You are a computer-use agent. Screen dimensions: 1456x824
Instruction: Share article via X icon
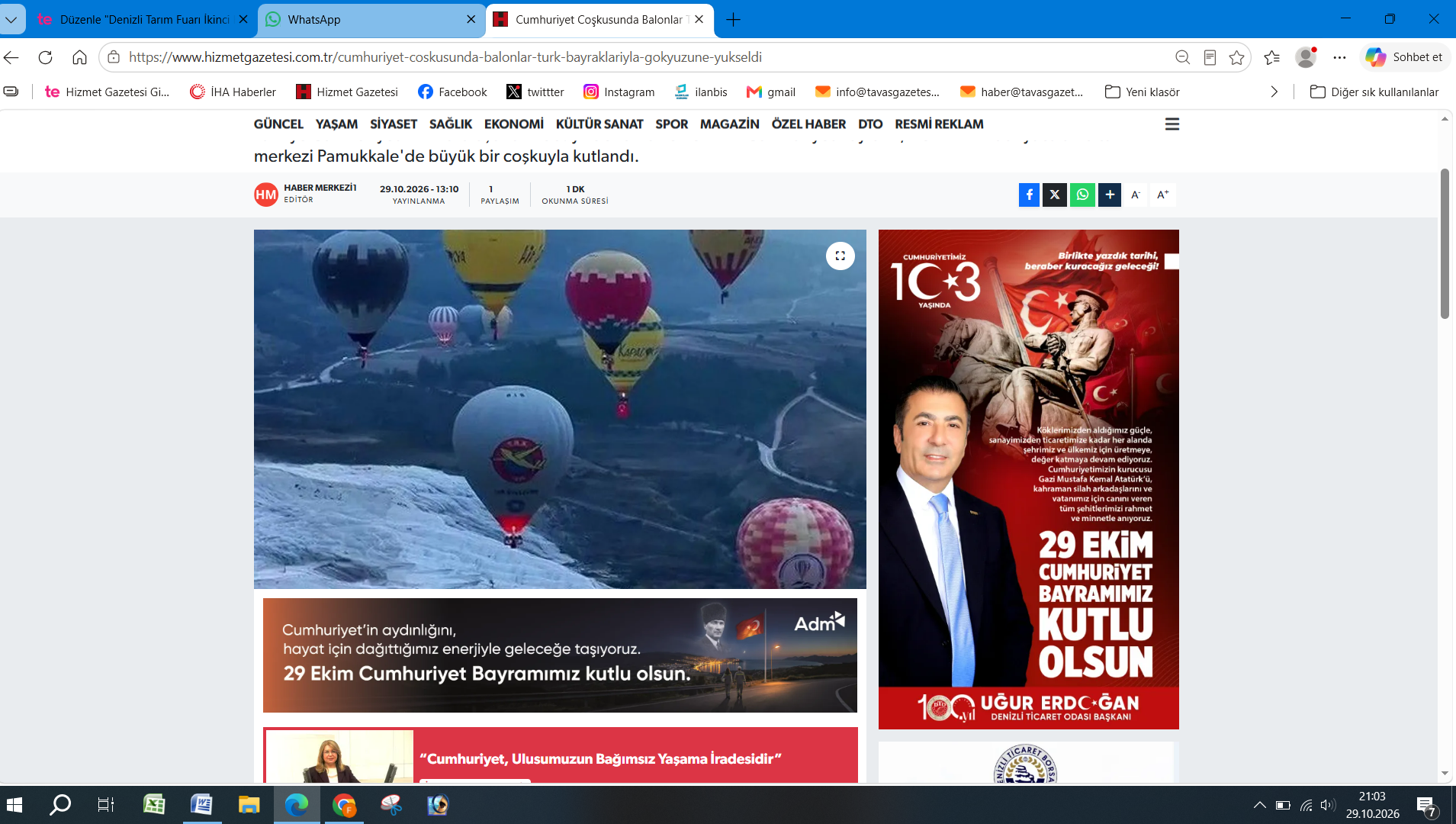click(x=1055, y=195)
